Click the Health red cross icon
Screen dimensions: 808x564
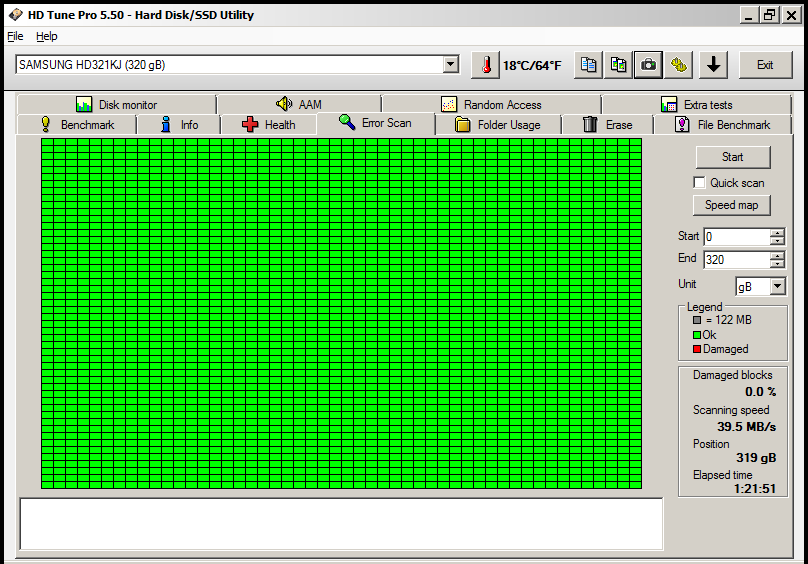tap(250, 124)
